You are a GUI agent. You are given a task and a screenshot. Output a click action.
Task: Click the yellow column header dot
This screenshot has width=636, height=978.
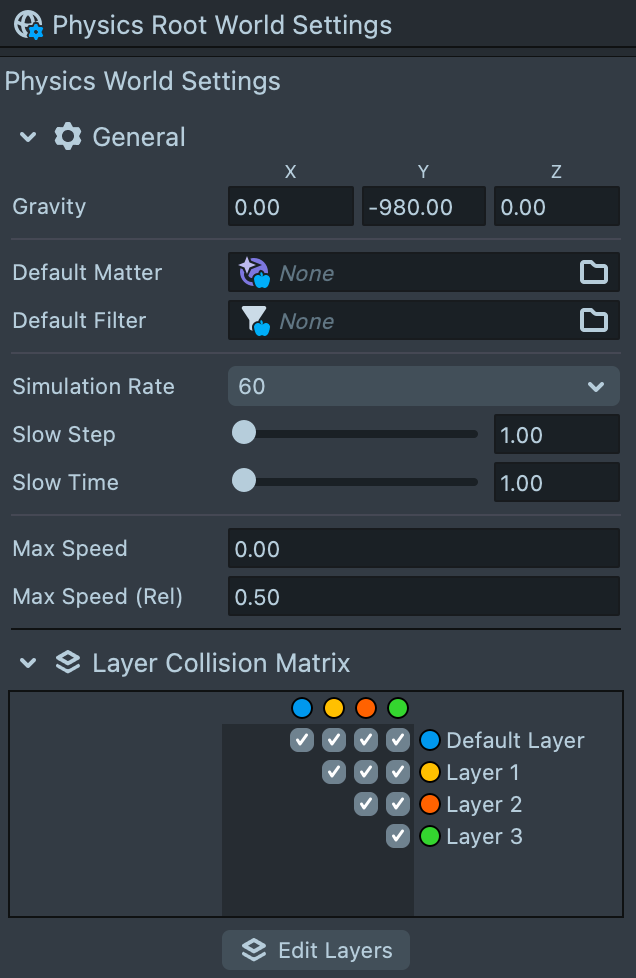tap(334, 708)
